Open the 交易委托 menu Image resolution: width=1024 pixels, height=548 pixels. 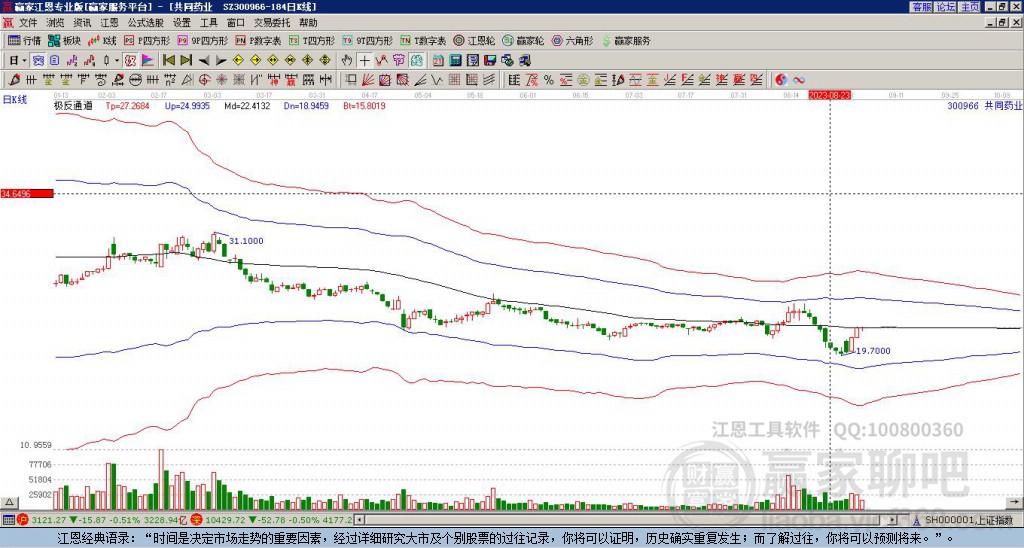[x=272, y=23]
